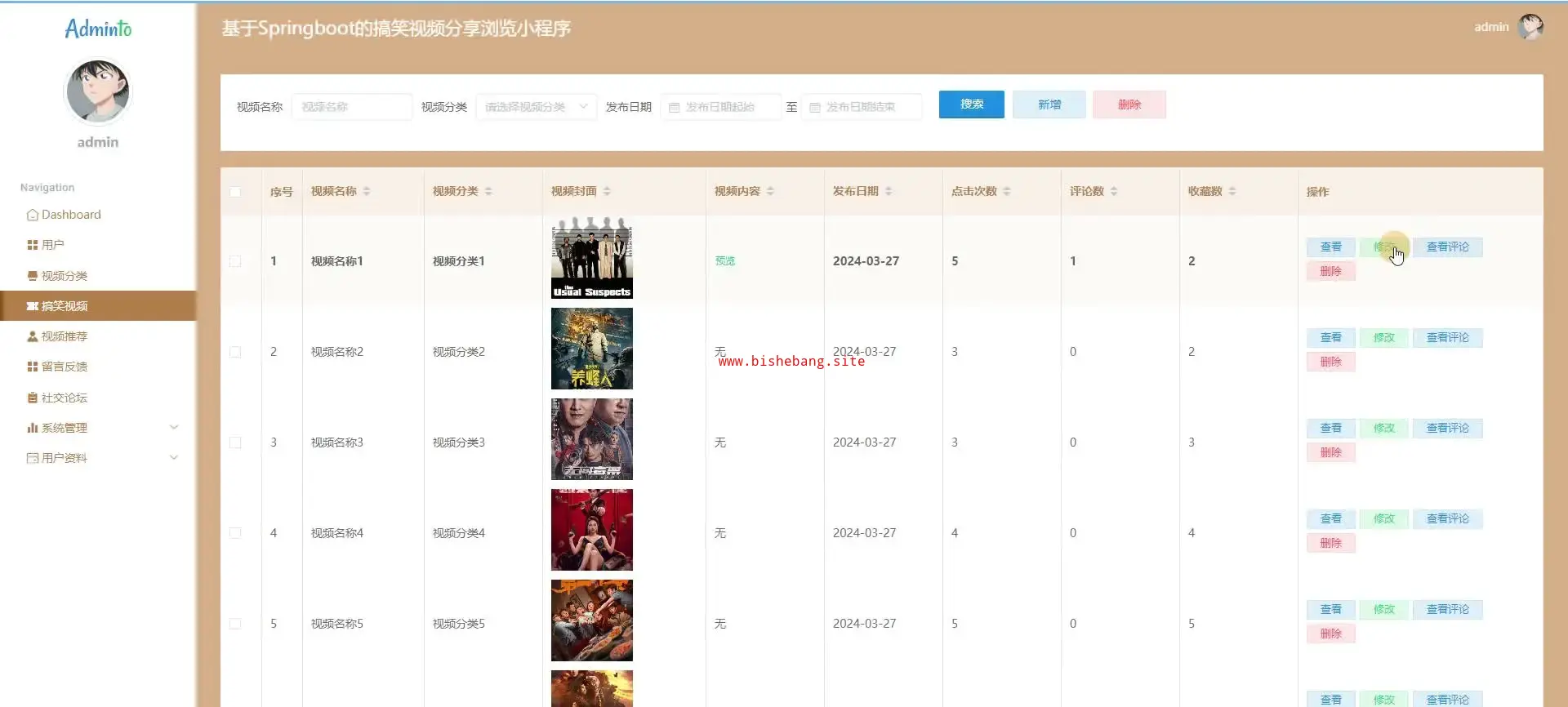This screenshot has height=707, width=1568.
Task: Click 查看 for 视频名称3
Action: coord(1331,429)
